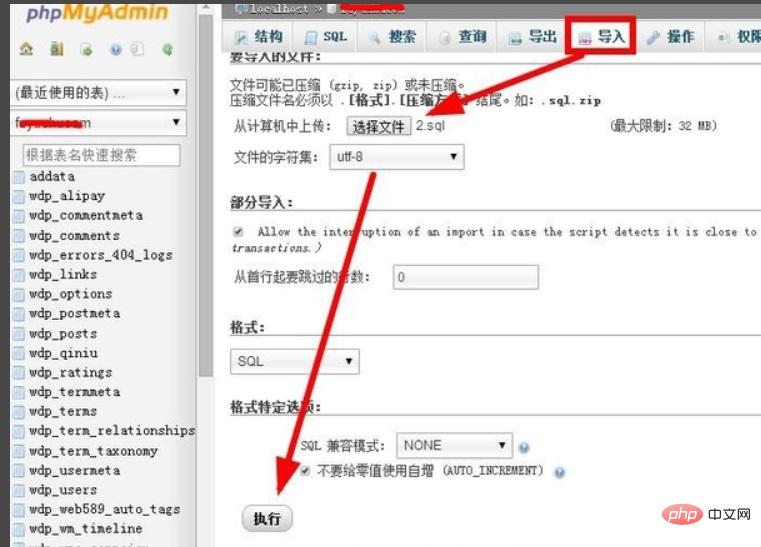Click table icon beside addata
This screenshot has width=761, height=547.
[19, 177]
